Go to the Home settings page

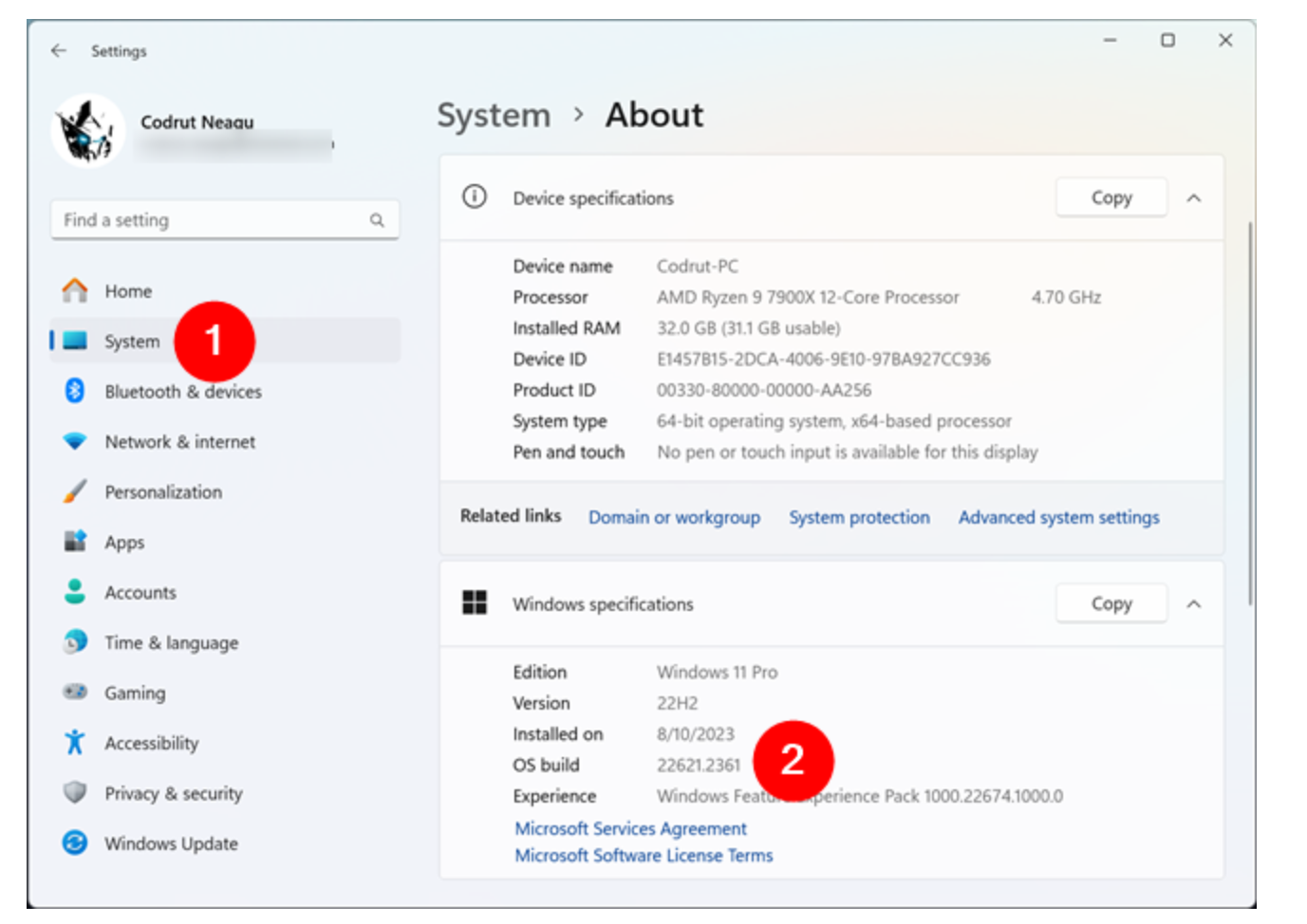coord(225,290)
